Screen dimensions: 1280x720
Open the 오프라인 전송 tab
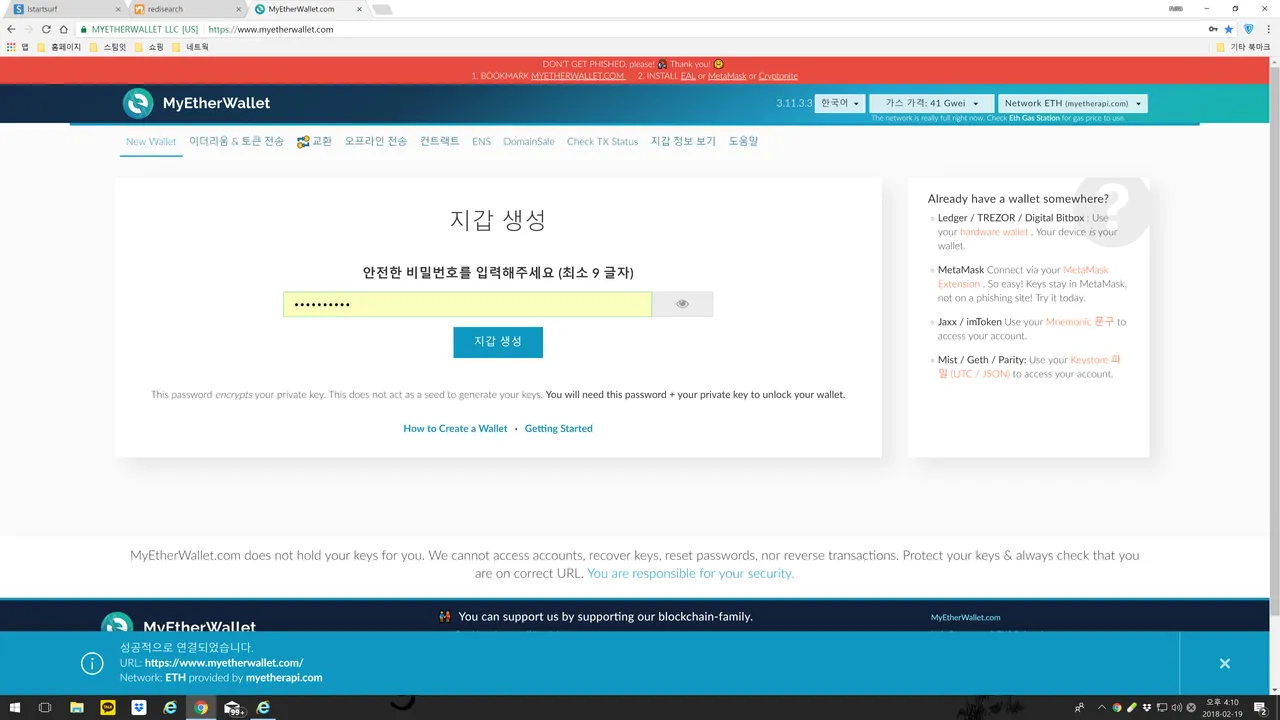[376, 142]
